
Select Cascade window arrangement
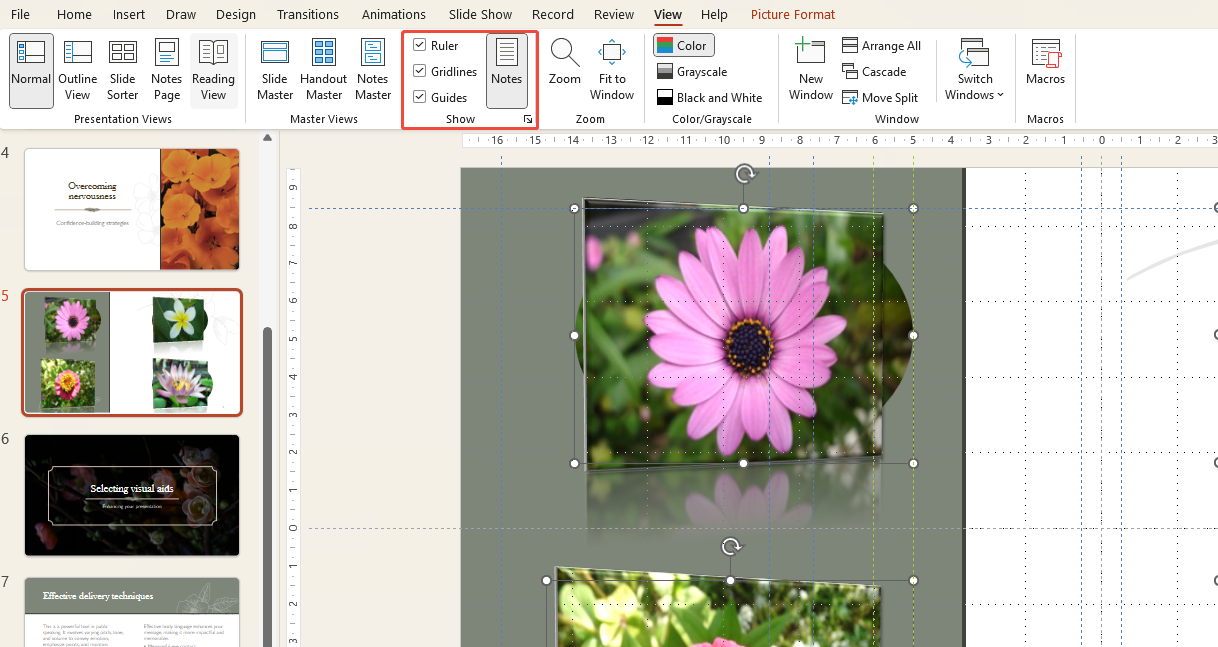874,72
